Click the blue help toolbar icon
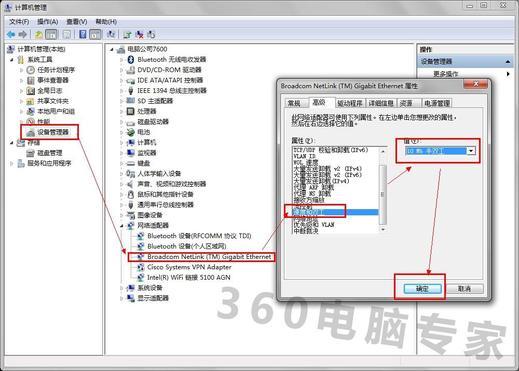 coord(83,34)
